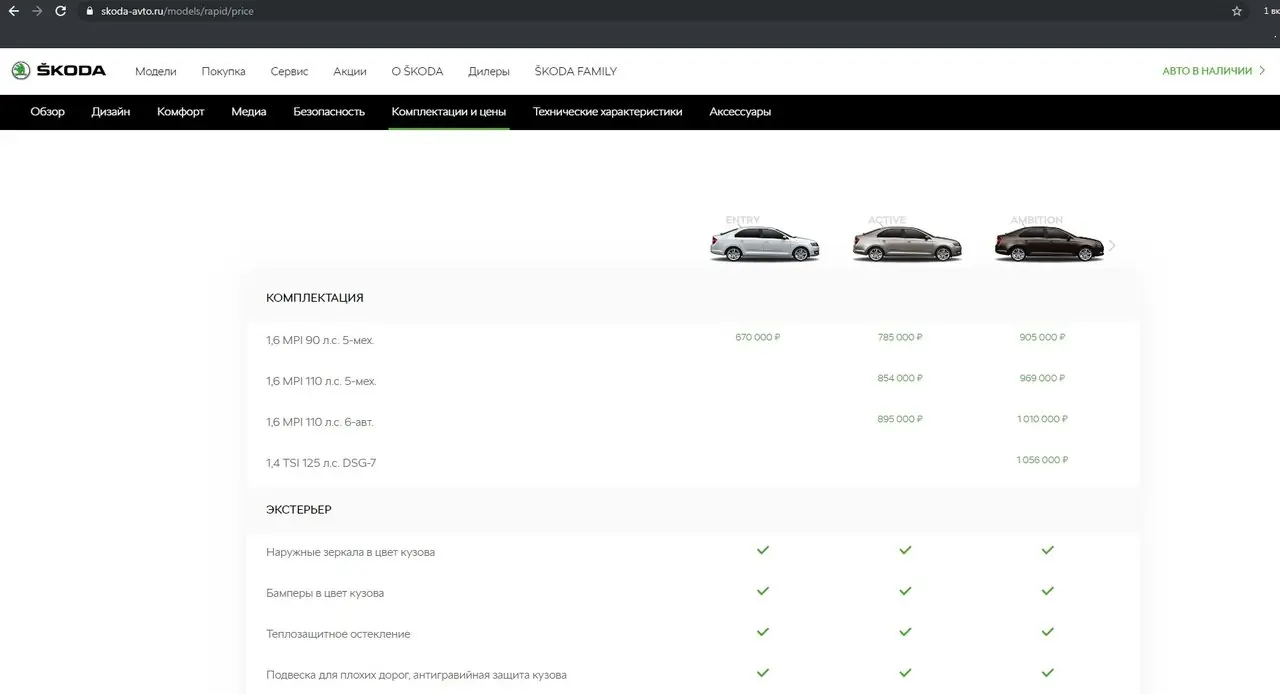This screenshot has width=1280, height=694.
Task: Open the ŠKODA FAMILY menu
Action: [x=575, y=72]
